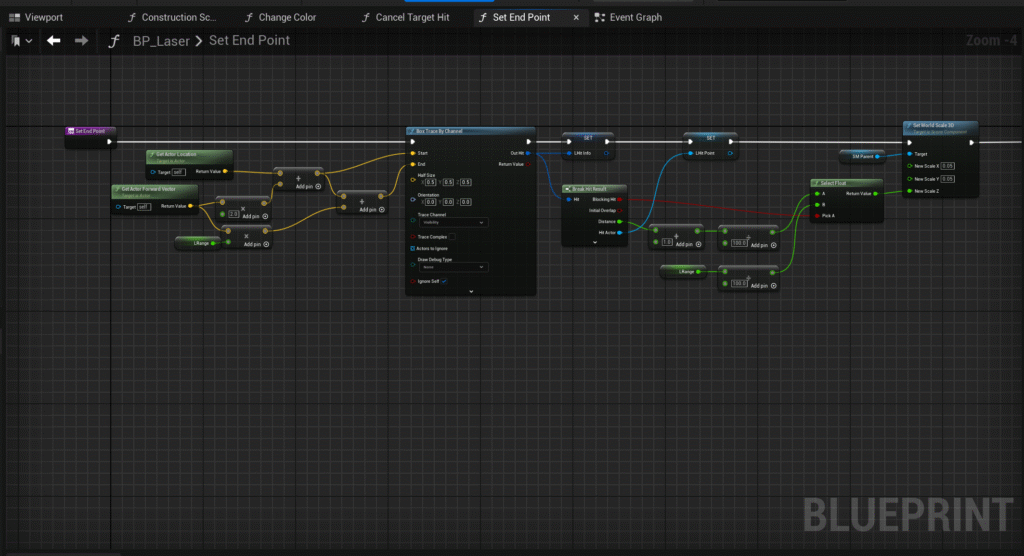Select the Break Hit Result node header
The image size is (1024, 556).
pos(594,189)
